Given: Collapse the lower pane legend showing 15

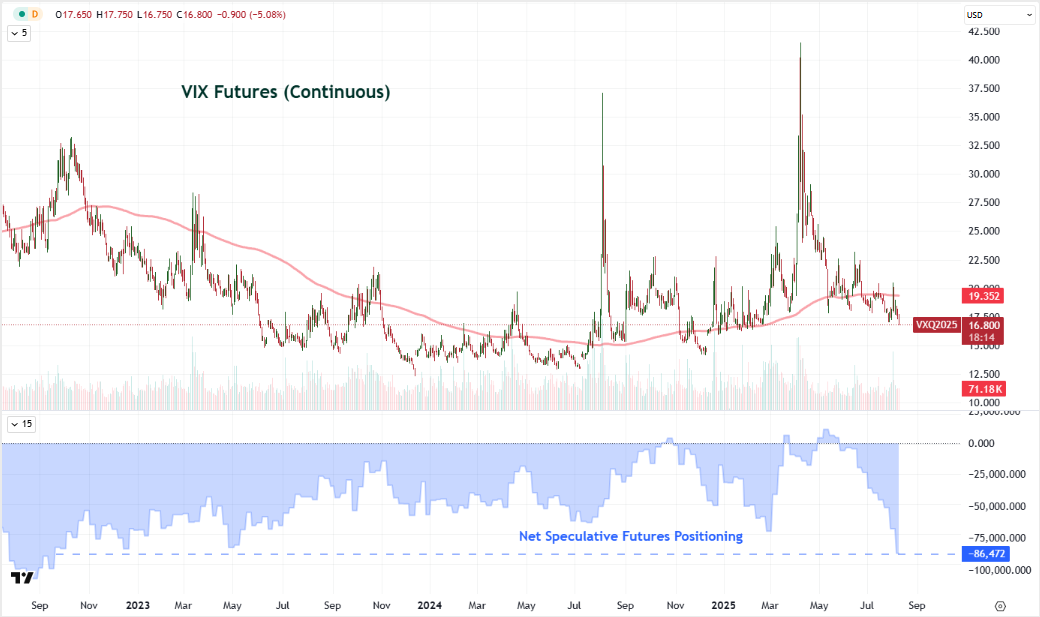Looking at the screenshot, I should 21,424.
